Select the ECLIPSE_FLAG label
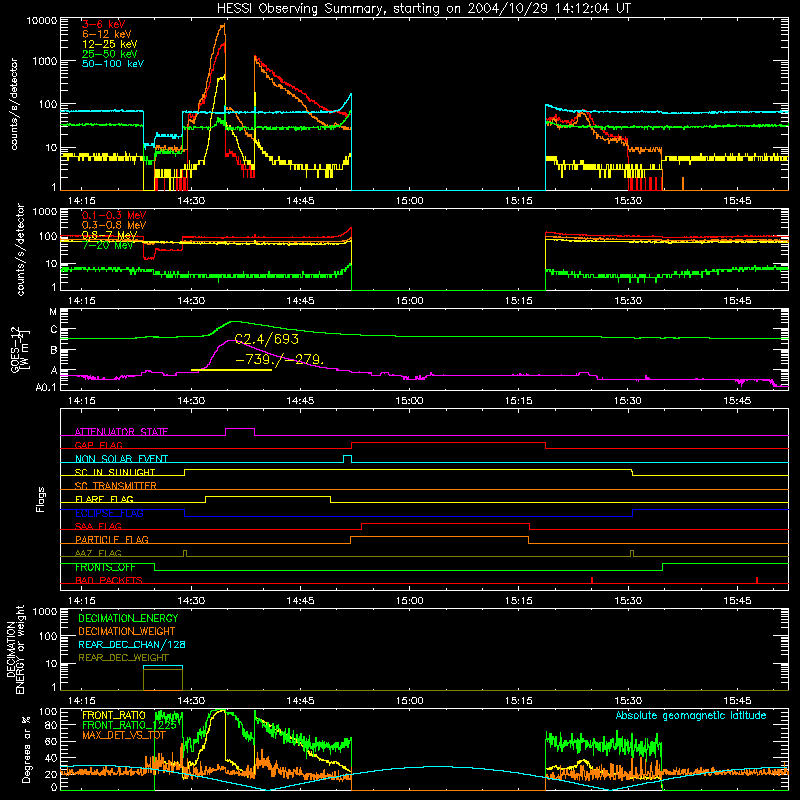The image size is (800, 800). 109,513
